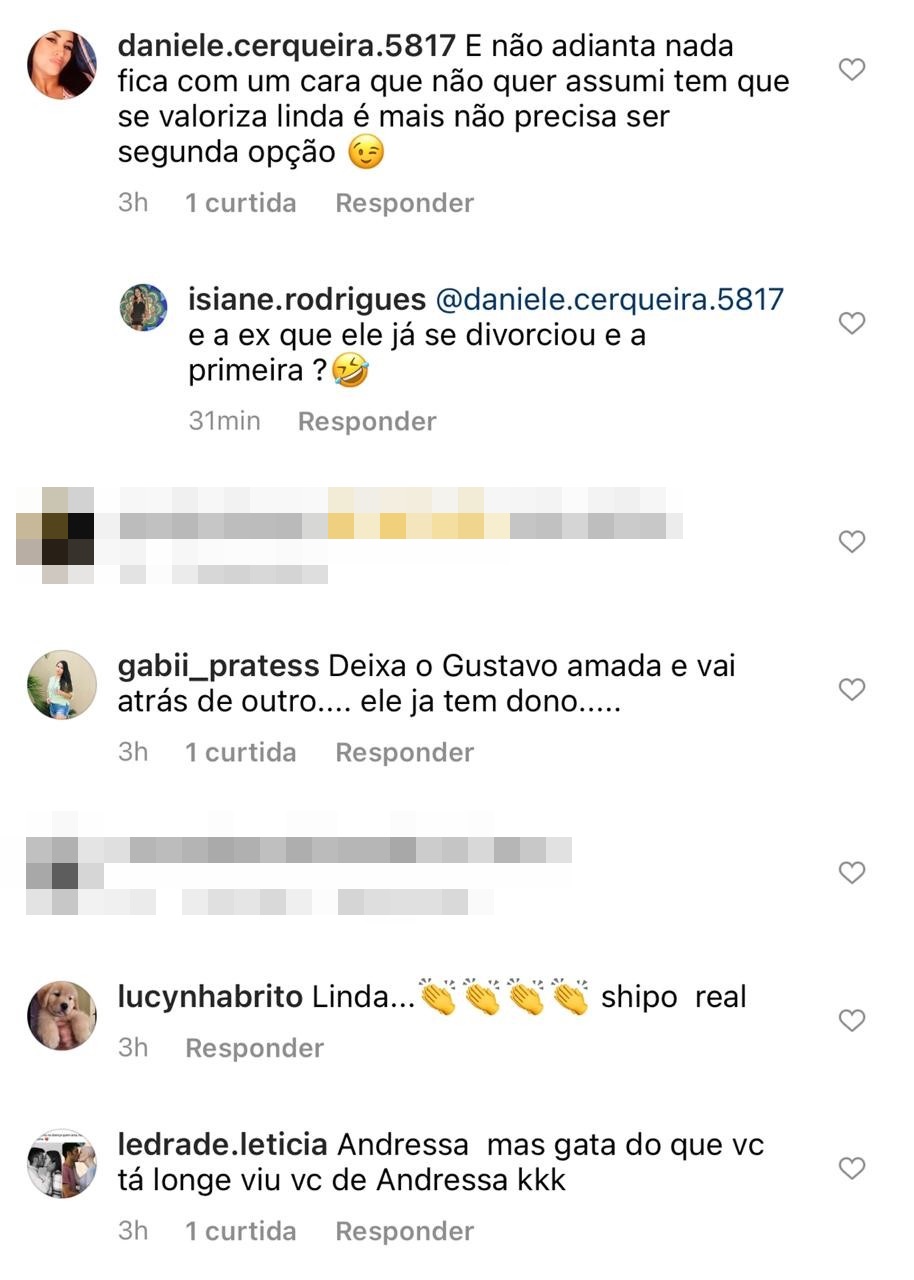914x1280 pixels.
Task: Reply to daniele.cerqueira.5817 via Responder
Action: point(404,203)
